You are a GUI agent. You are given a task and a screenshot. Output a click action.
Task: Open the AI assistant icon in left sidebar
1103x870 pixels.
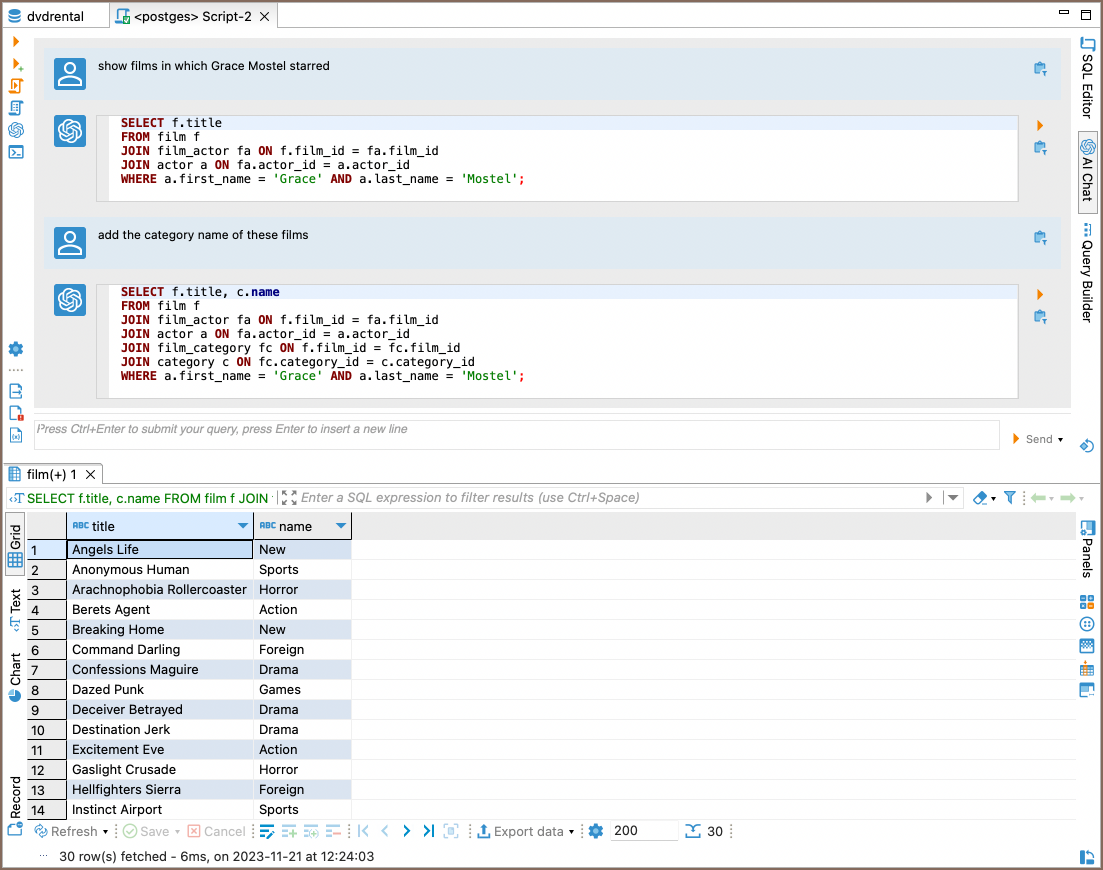point(16,130)
